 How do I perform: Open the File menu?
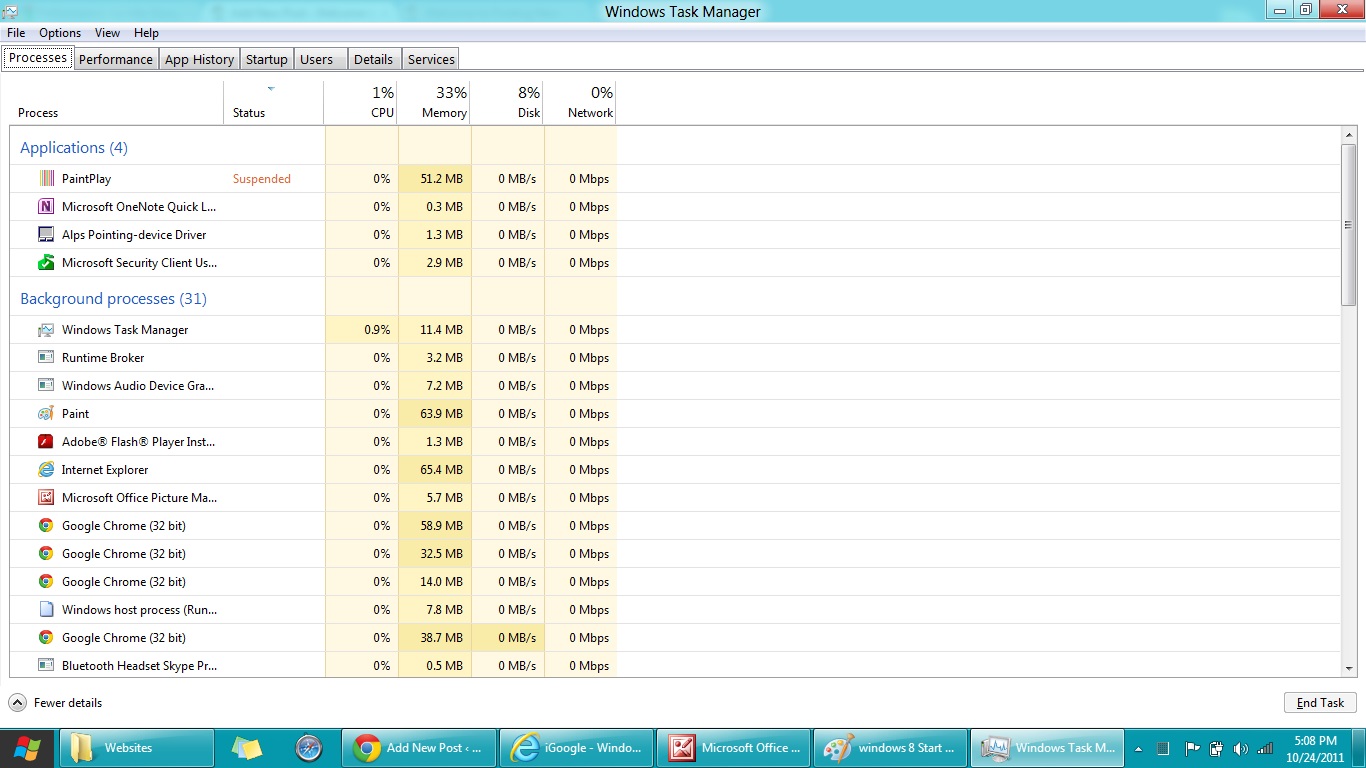(16, 33)
